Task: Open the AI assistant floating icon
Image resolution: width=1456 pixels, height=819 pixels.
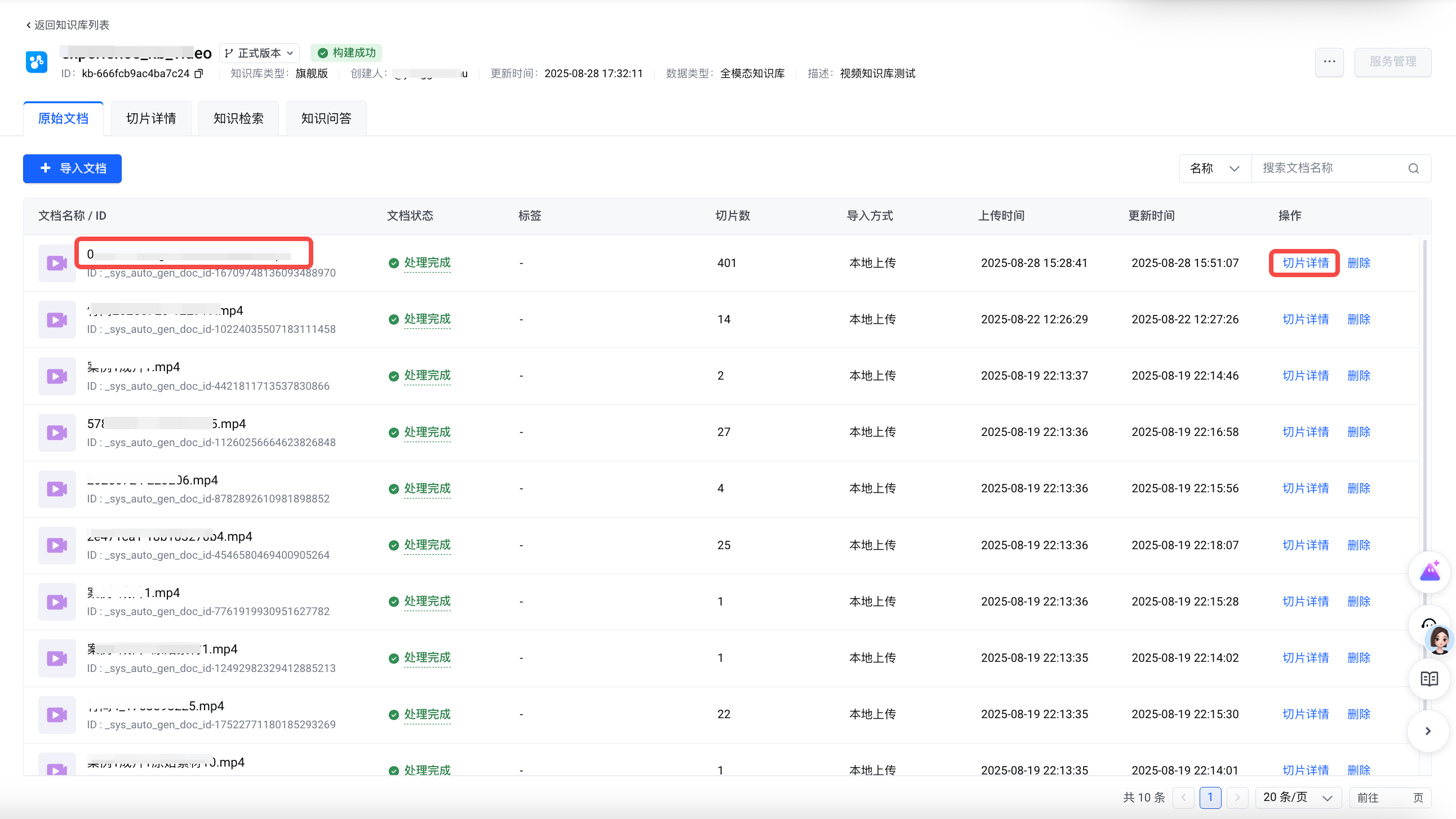Action: point(1430,572)
